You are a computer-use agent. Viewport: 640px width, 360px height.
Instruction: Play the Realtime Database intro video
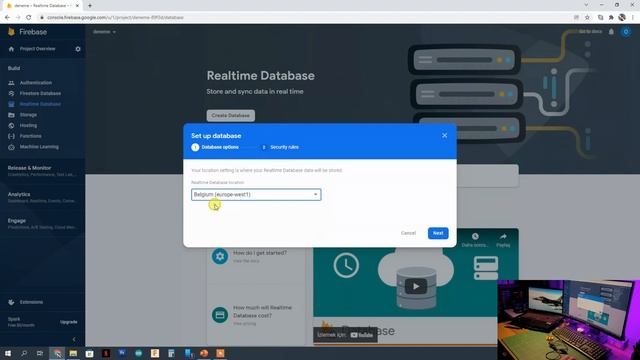(416, 287)
